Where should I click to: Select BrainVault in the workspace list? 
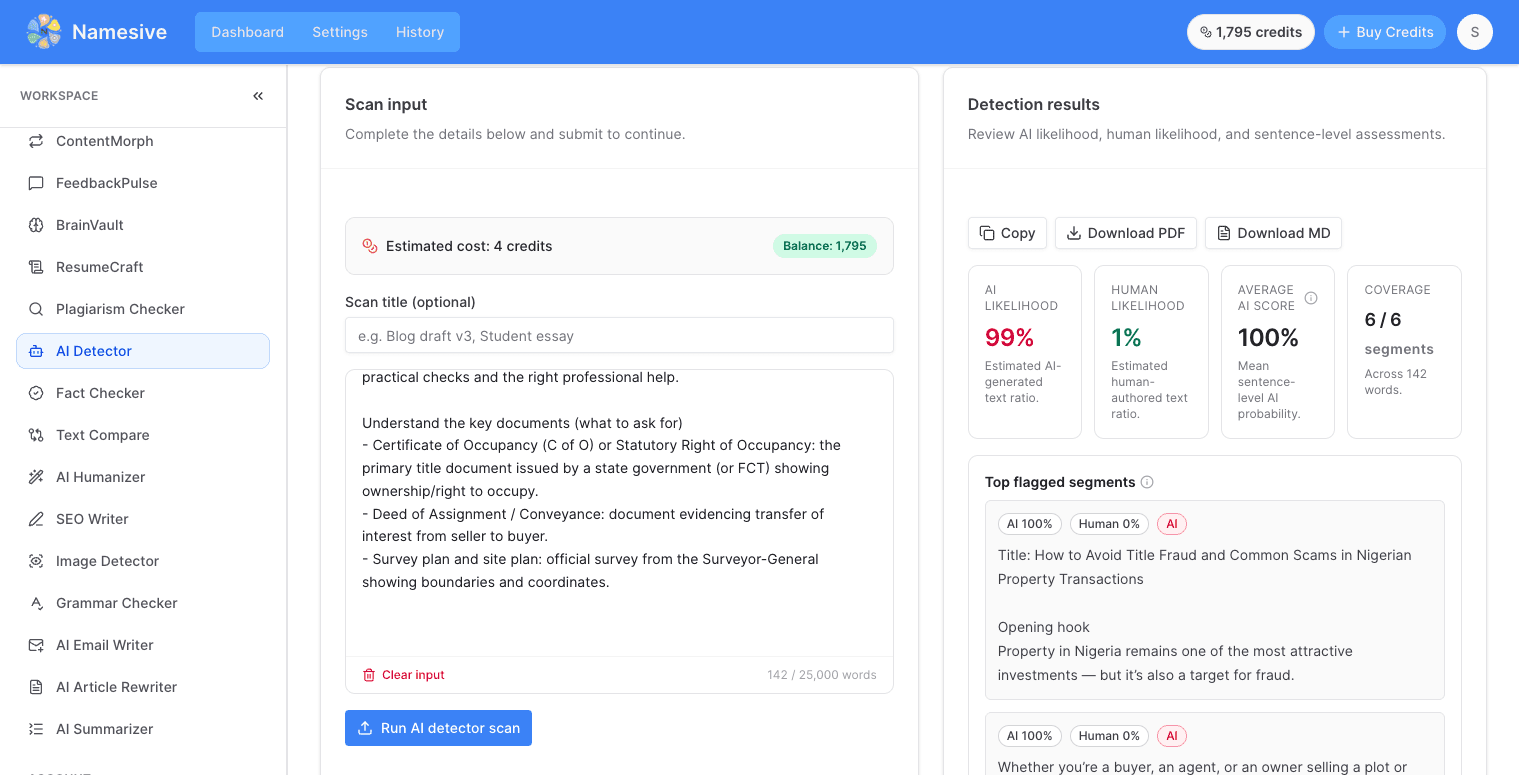tap(143, 225)
